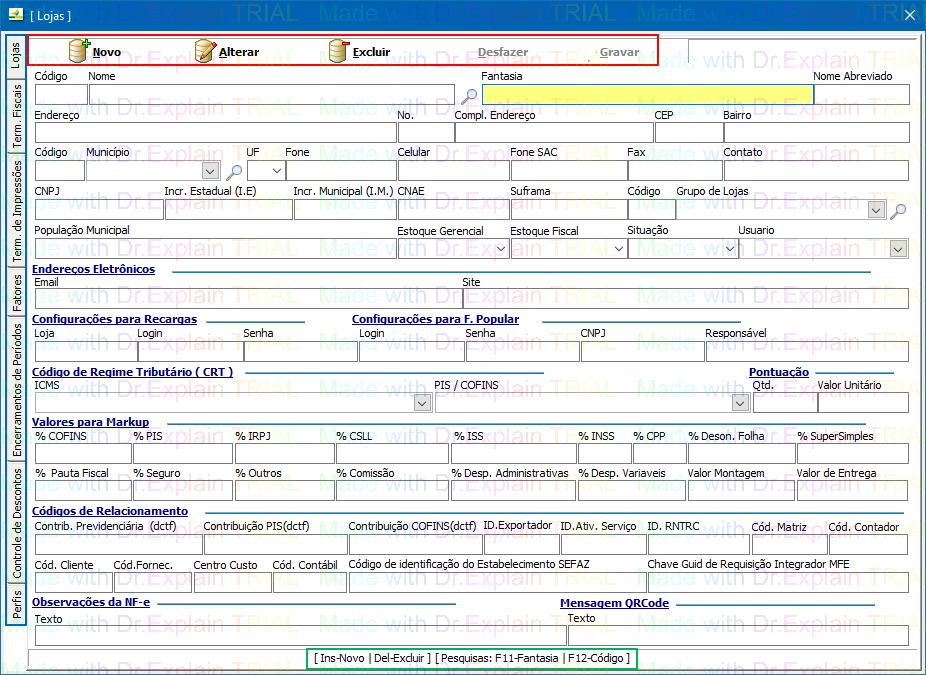Open the UF dropdown
Screen dimensions: 926x675
pyautogui.click(x=277, y=171)
